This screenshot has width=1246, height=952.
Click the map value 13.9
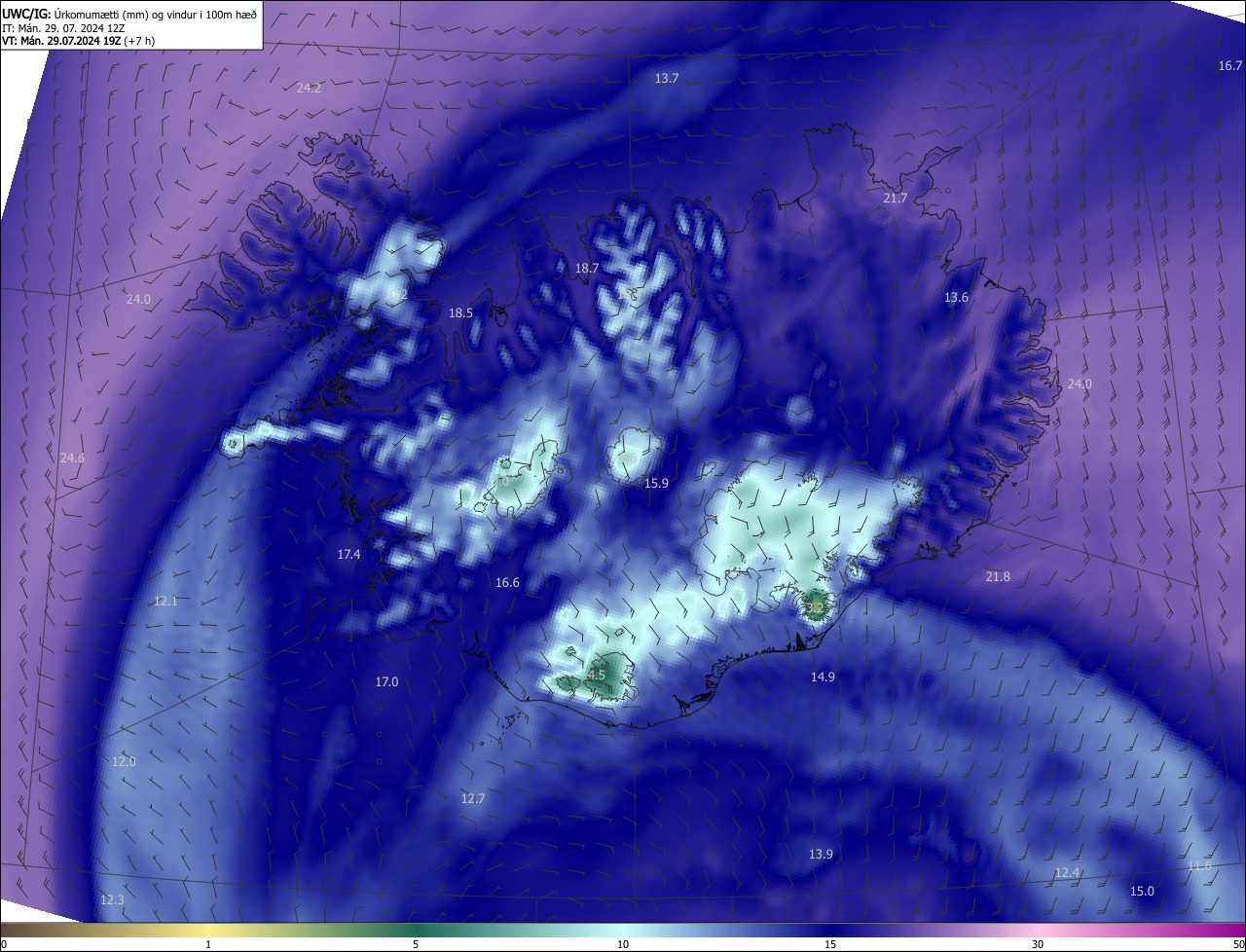point(821,854)
